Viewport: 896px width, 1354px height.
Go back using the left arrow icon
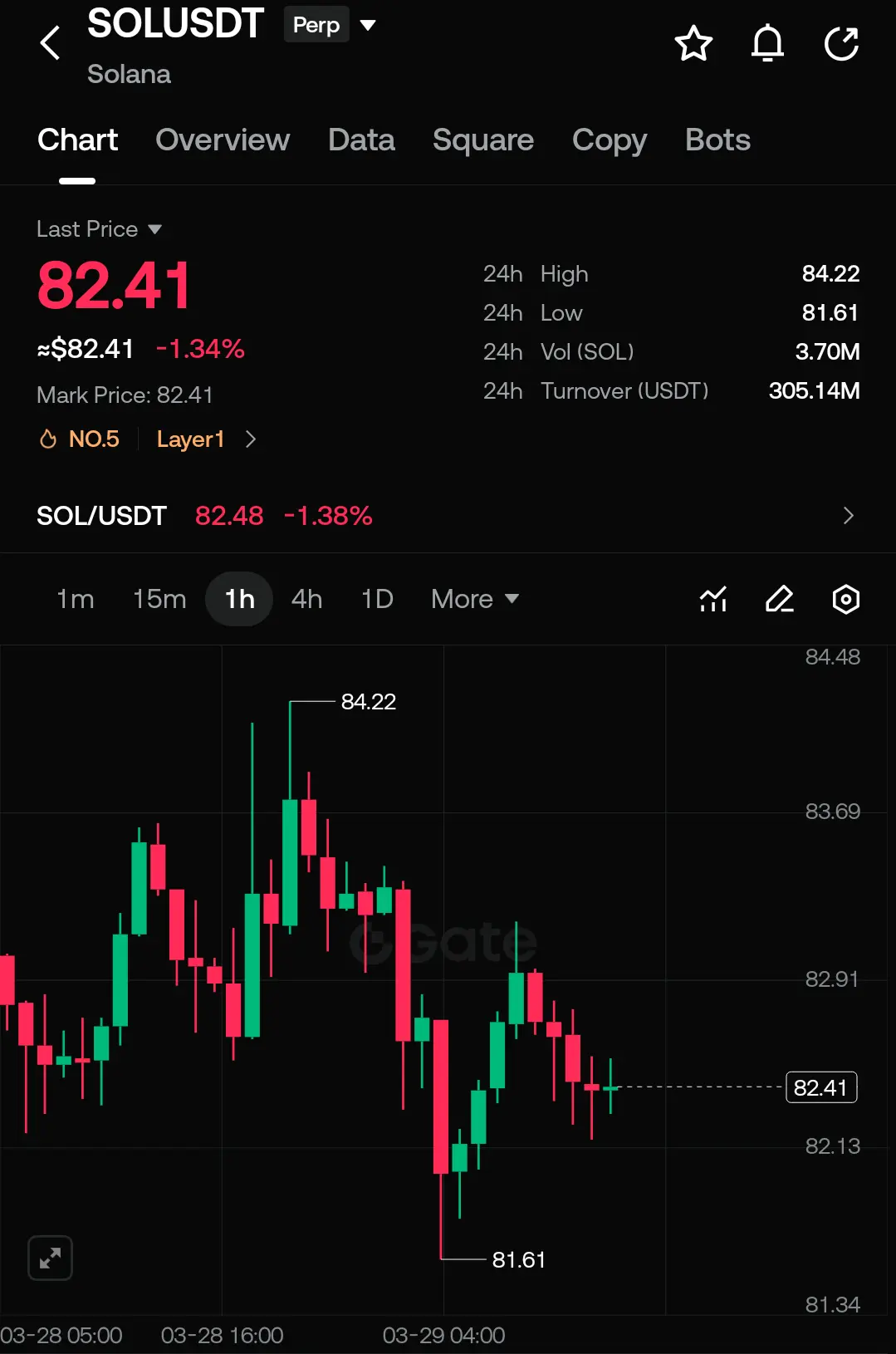(x=51, y=43)
